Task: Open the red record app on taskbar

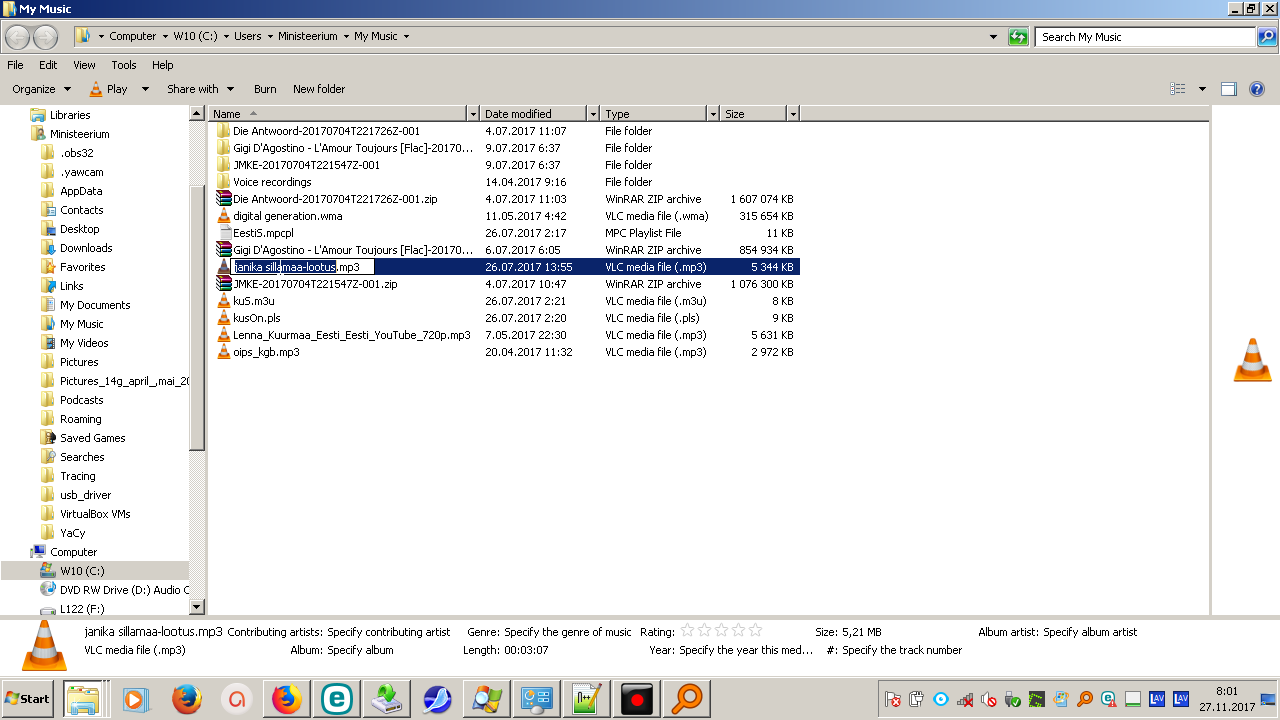Action: 636,699
